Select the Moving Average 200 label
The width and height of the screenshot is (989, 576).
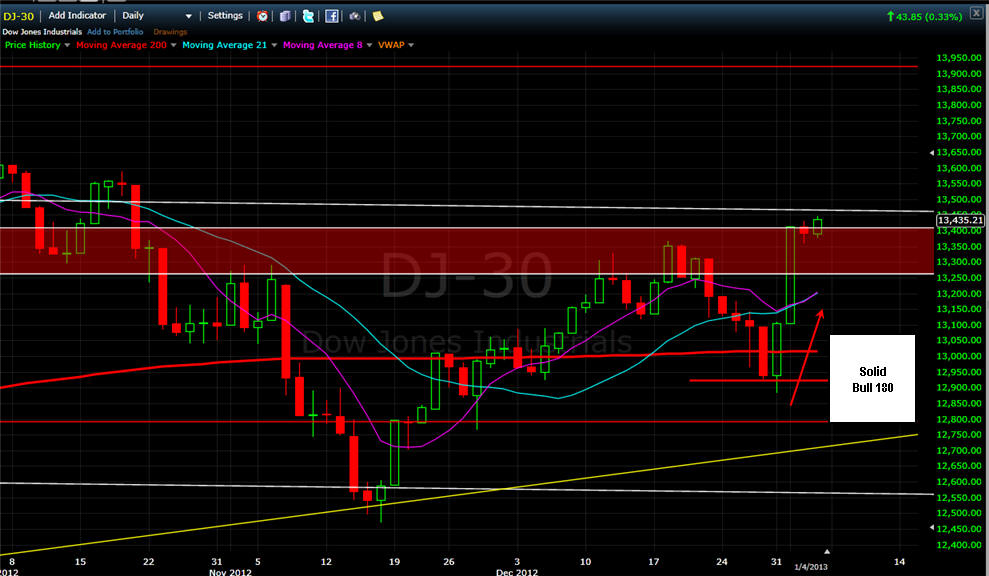tap(121, 45)
